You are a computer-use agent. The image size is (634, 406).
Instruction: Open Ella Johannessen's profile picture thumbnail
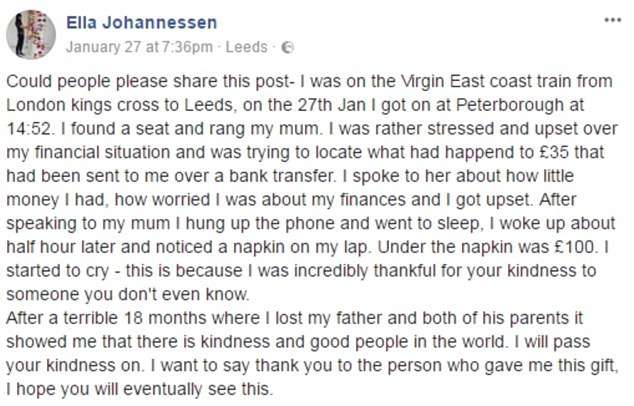click(30, 34)
